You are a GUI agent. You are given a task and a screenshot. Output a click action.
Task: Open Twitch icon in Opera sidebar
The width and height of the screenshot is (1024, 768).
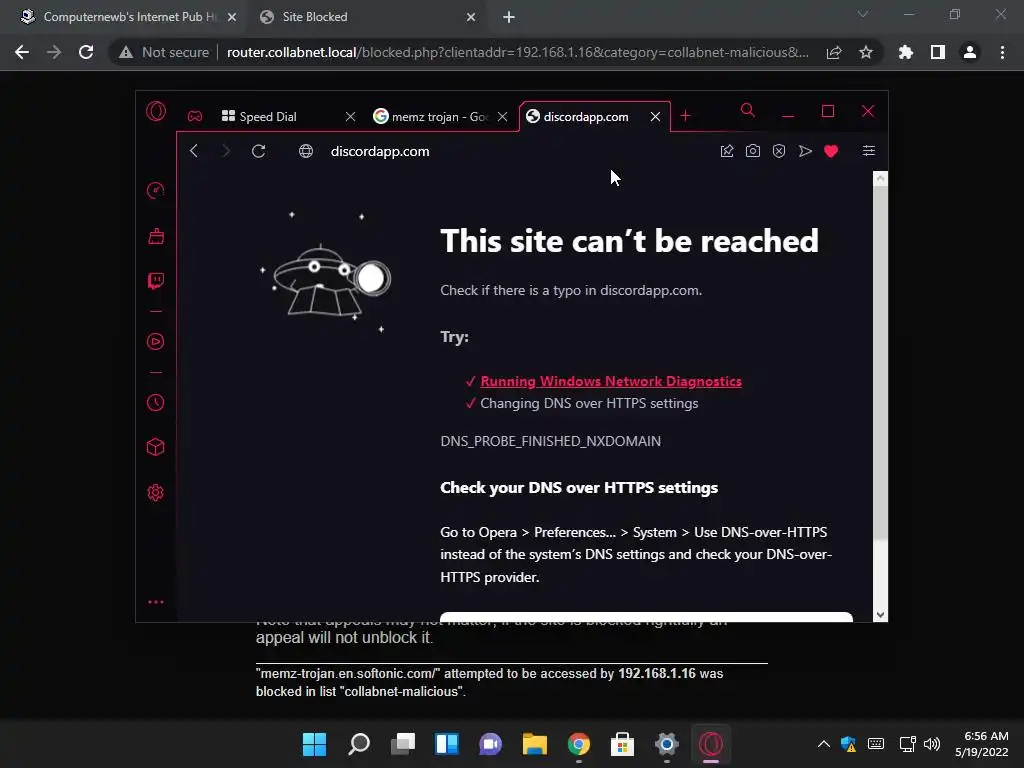[155, 281]
